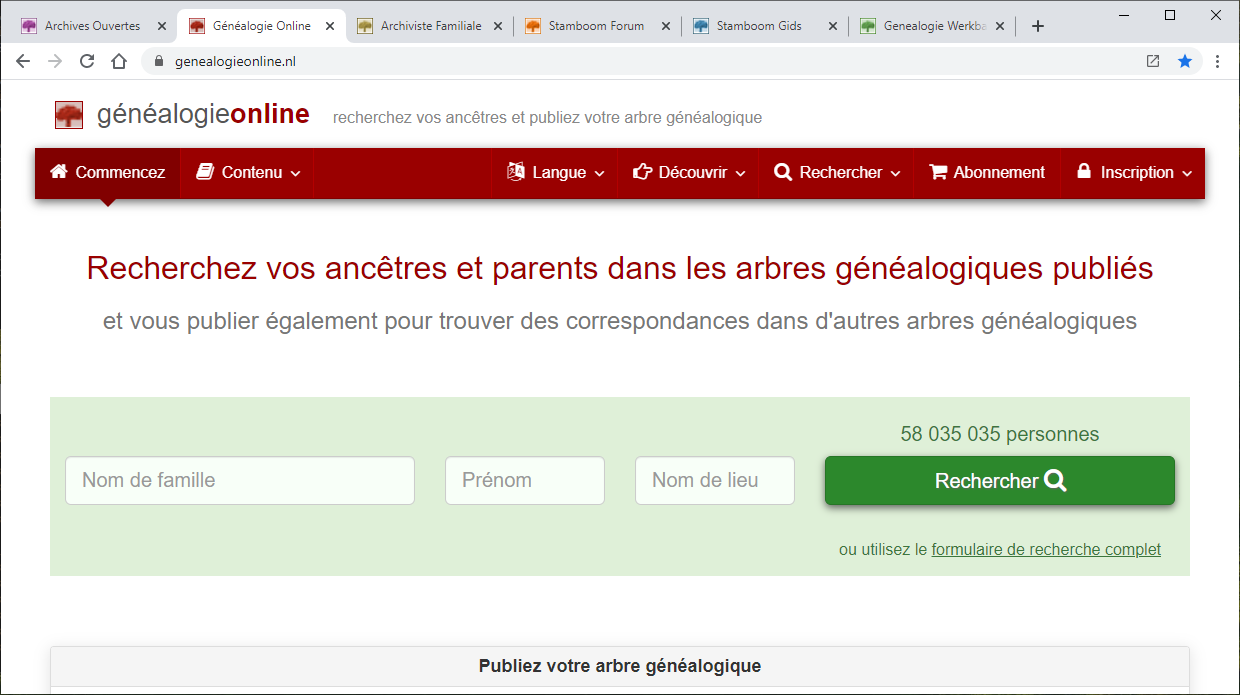The height and width of the screenshot is (695, 1240).
Task: Click the home icon in Commencez
Action: click(x=59, y=172)
